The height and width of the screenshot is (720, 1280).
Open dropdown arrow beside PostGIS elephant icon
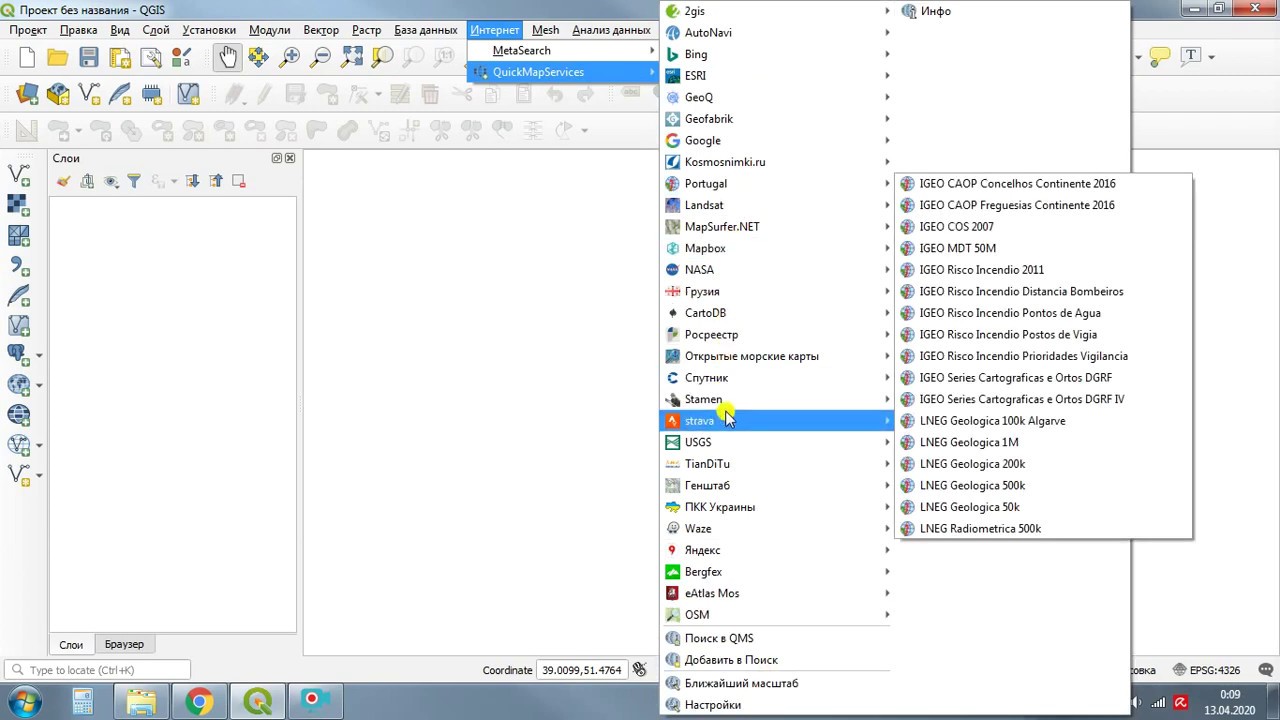[x=39, y=355]
